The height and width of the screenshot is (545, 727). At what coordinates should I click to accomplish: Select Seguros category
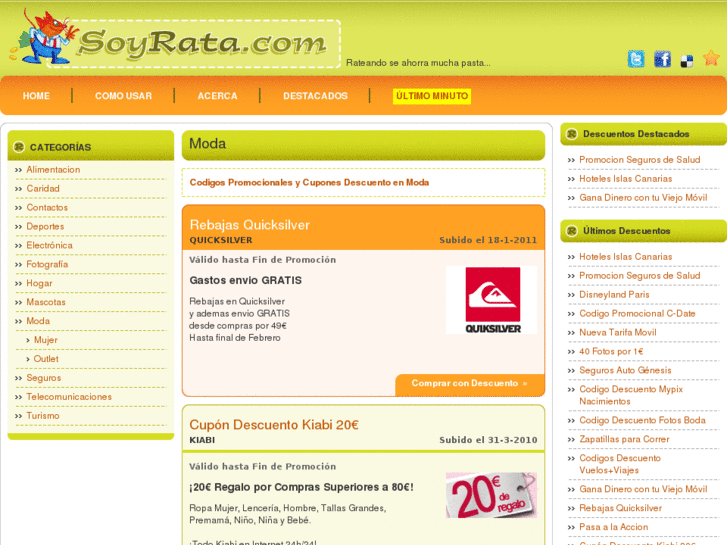44,378
